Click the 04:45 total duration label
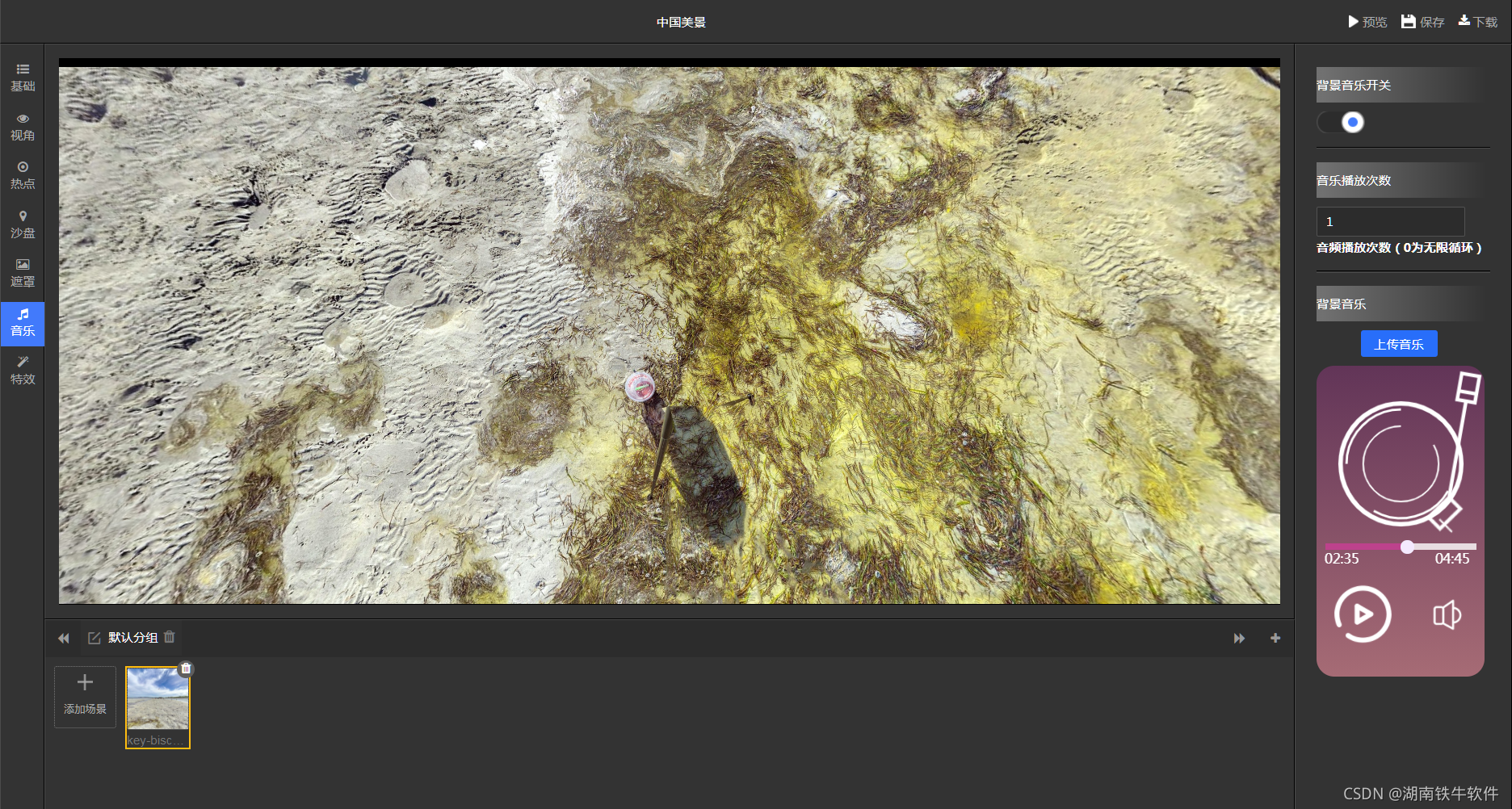Viewport: 1512px width, 809px height. pyautogui.click(x=1451, y=559)
